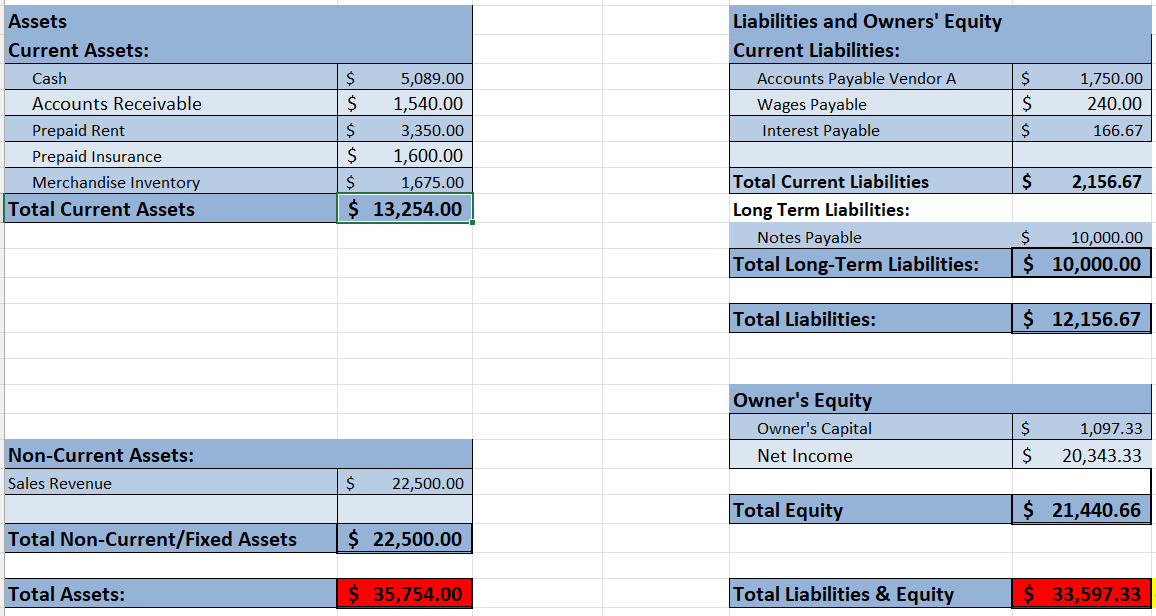This screenshot has width=1156, height=616.
Task: Click the Cash amount cell 5,089.00
Action: click(x=405, y=77)
